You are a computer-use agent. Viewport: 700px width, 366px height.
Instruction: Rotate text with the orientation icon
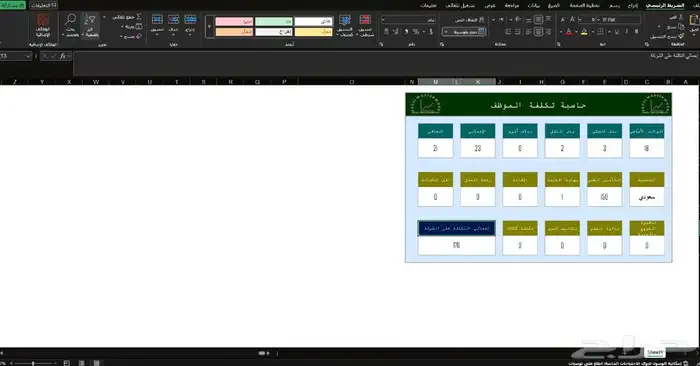tap(518, 20)
